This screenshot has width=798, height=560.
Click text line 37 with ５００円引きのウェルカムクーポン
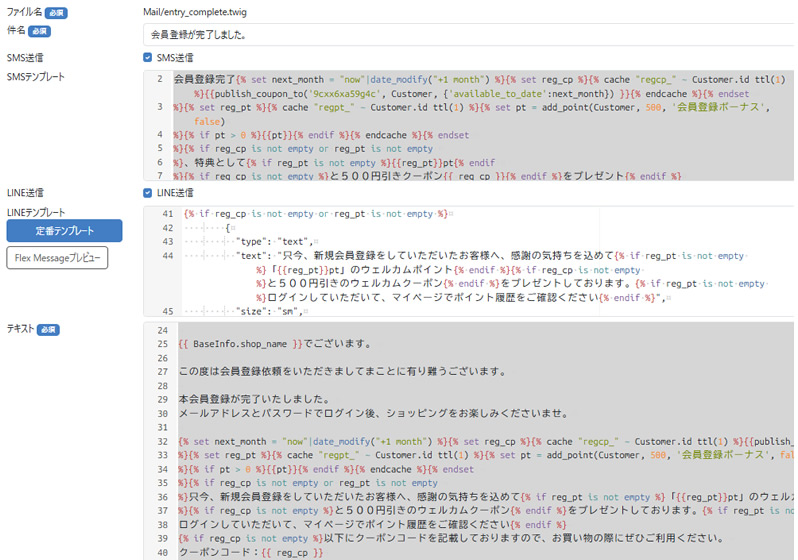point(486,510)
